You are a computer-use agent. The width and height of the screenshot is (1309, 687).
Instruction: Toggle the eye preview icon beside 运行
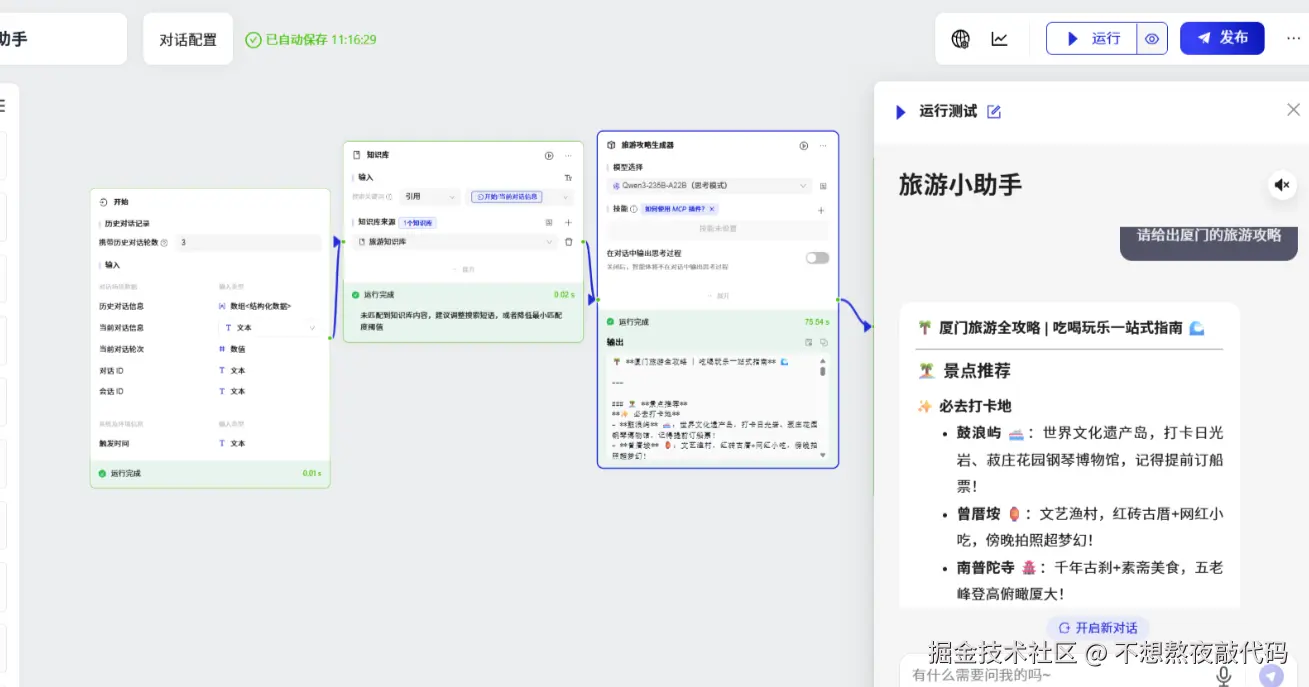point(1152,39)
